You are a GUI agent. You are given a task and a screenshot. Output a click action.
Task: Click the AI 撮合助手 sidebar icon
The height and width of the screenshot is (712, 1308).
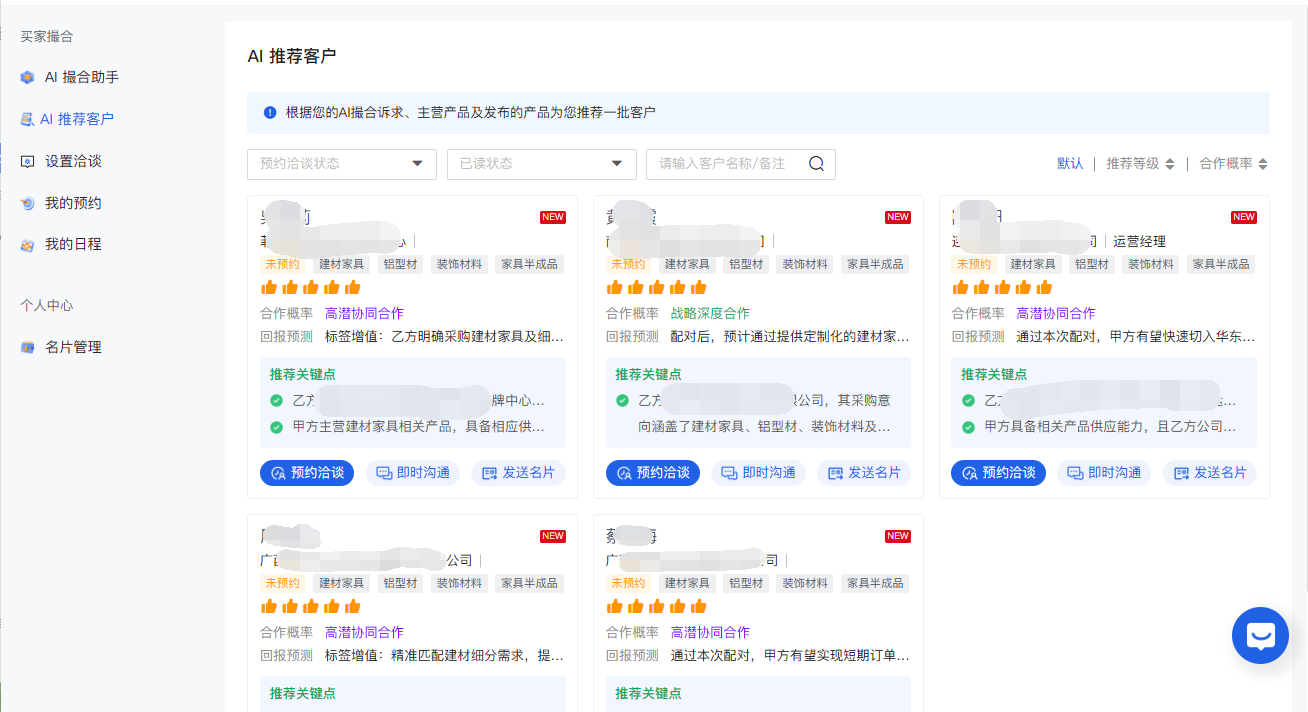click(28, 77)
